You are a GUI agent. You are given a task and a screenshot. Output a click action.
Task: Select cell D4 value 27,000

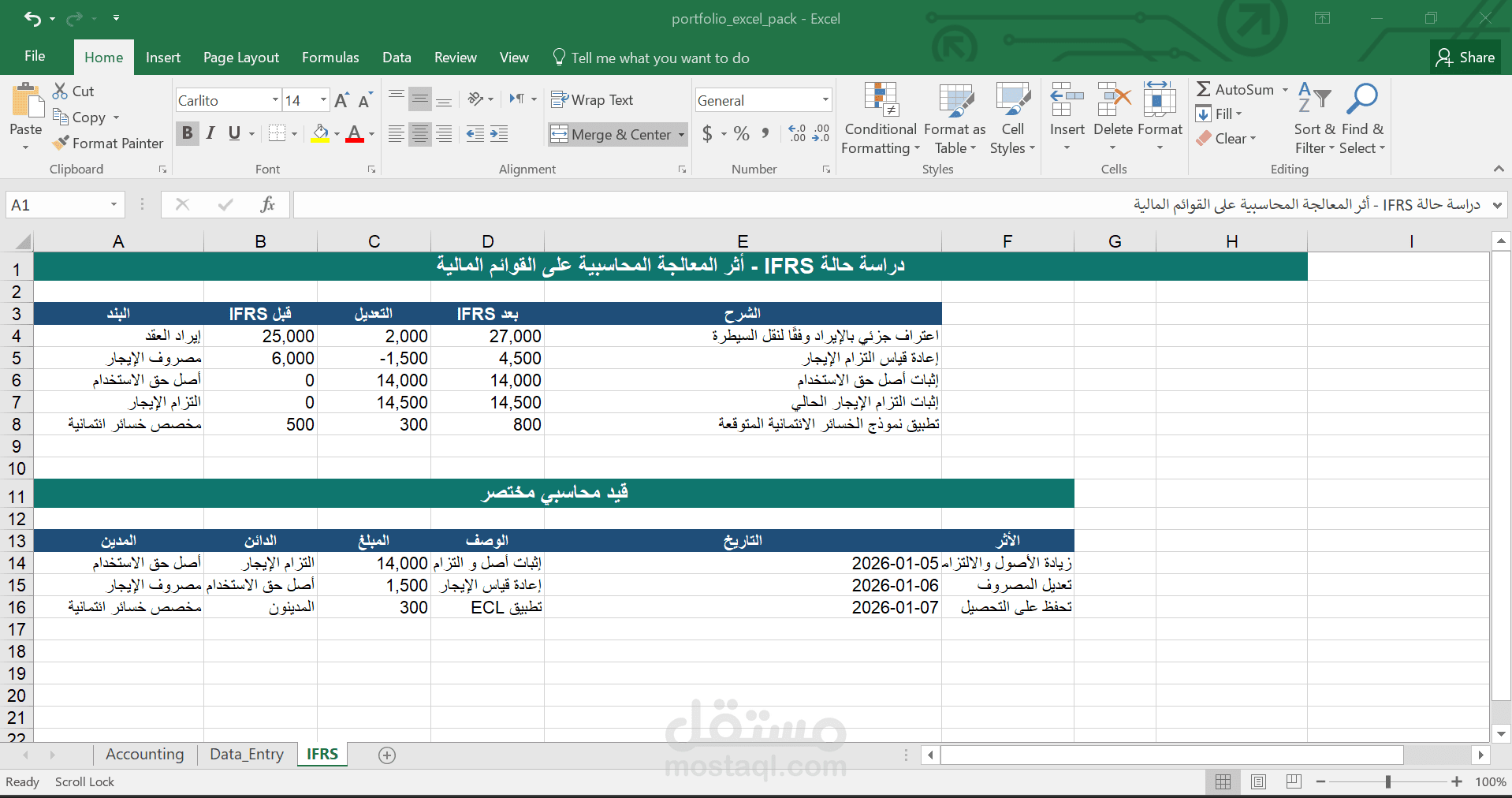pyautogui.click(x=487, y=336)
